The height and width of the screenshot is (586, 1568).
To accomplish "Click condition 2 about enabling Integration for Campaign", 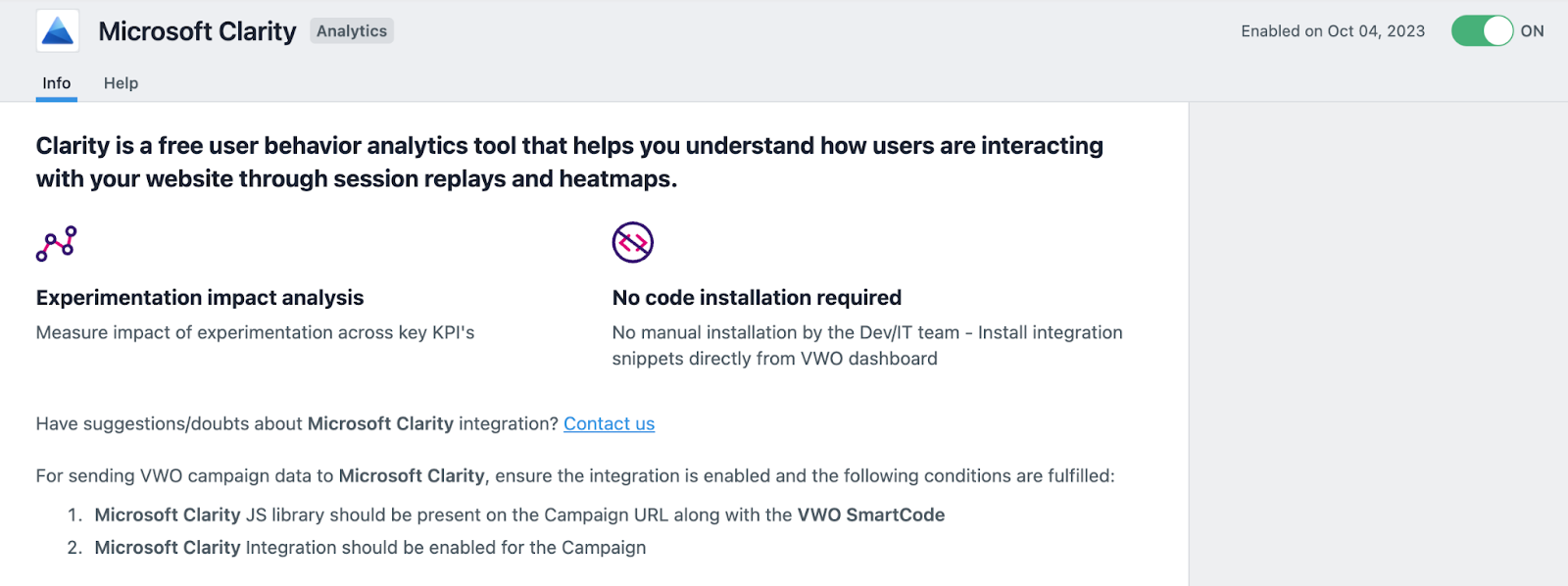I will pyautogui.click(x=370, y=548).
